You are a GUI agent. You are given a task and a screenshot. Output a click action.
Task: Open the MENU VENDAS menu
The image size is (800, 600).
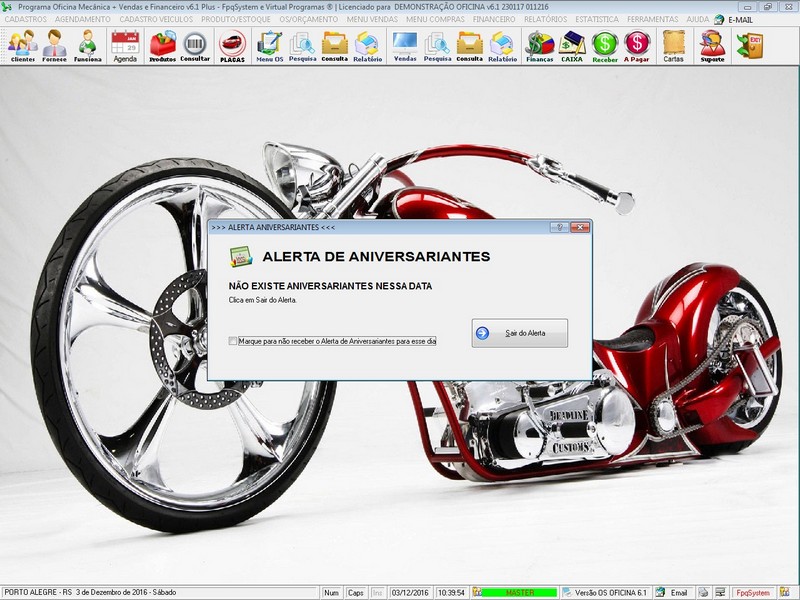(x=372, y=19)
